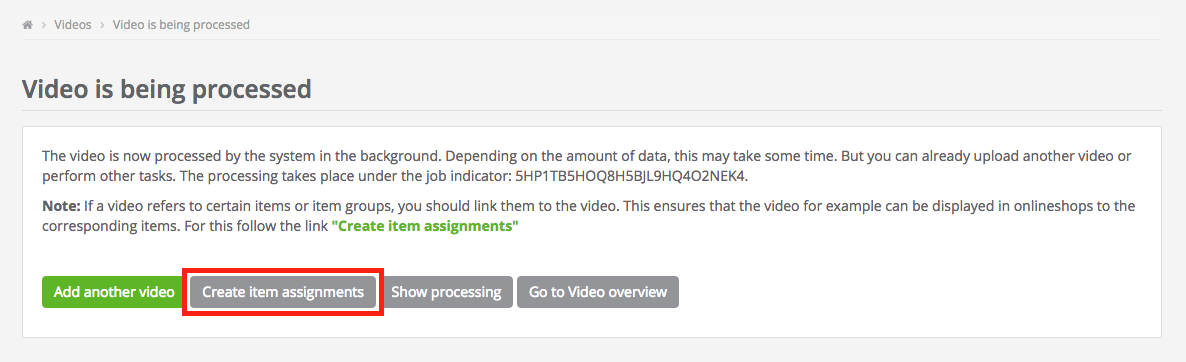This screenshot has height=362, width=1186.
Task: Open the highlighted Create item assignments button
Action: 283,292
